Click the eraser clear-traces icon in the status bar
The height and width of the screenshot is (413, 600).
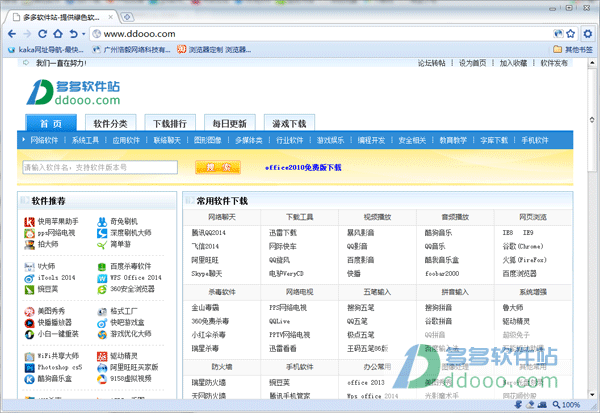tap(530, 405)
